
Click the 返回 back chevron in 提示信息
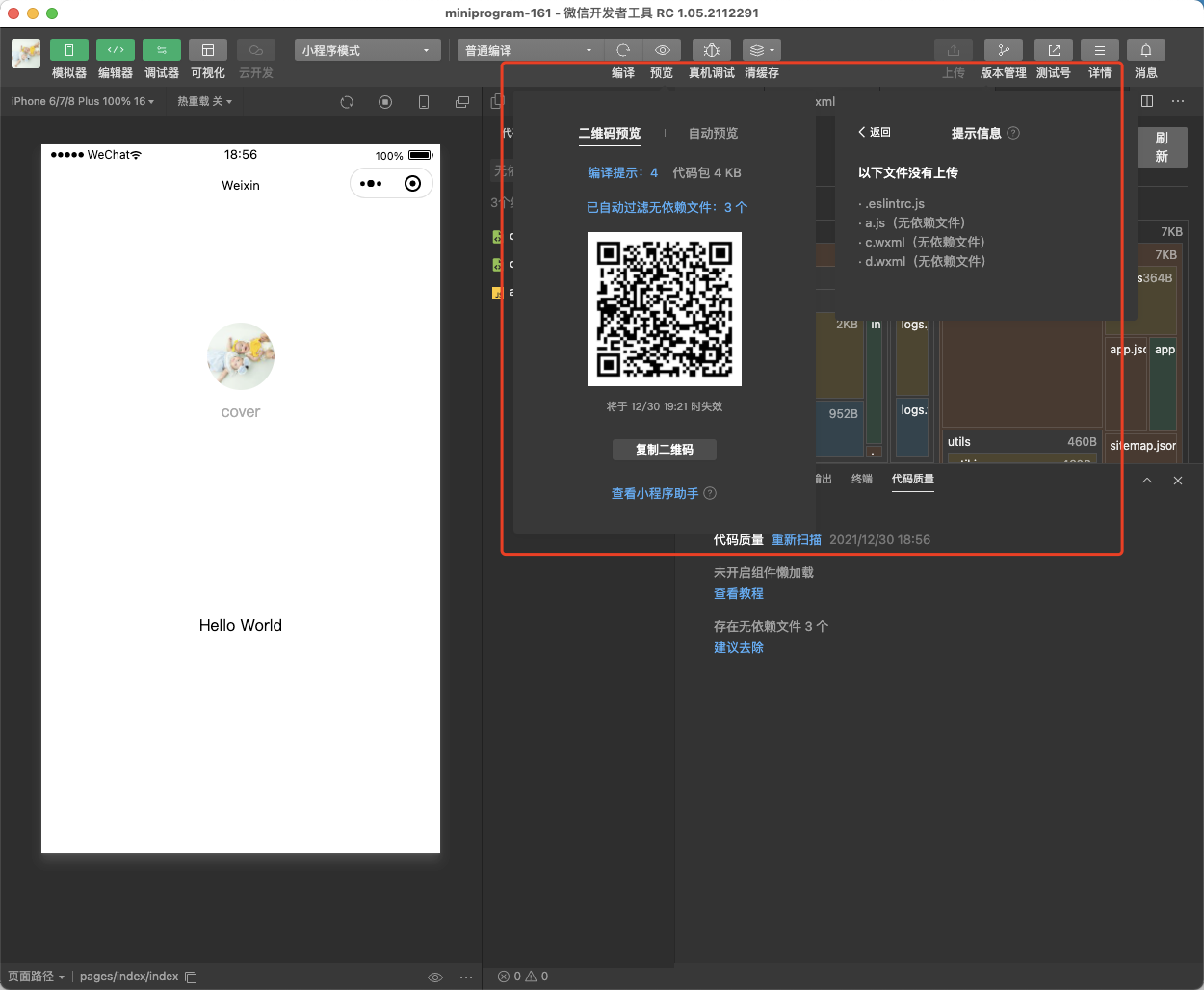[x=875, y=133]
